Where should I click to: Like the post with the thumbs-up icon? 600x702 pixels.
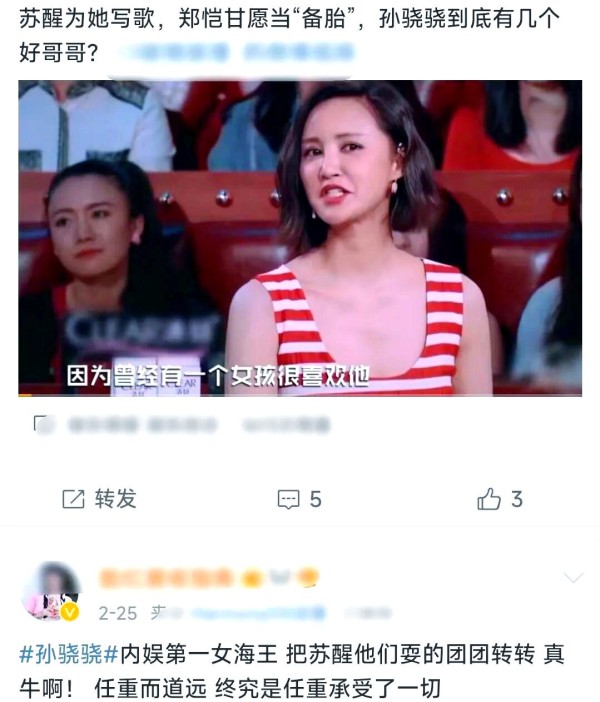coord(489,499)
